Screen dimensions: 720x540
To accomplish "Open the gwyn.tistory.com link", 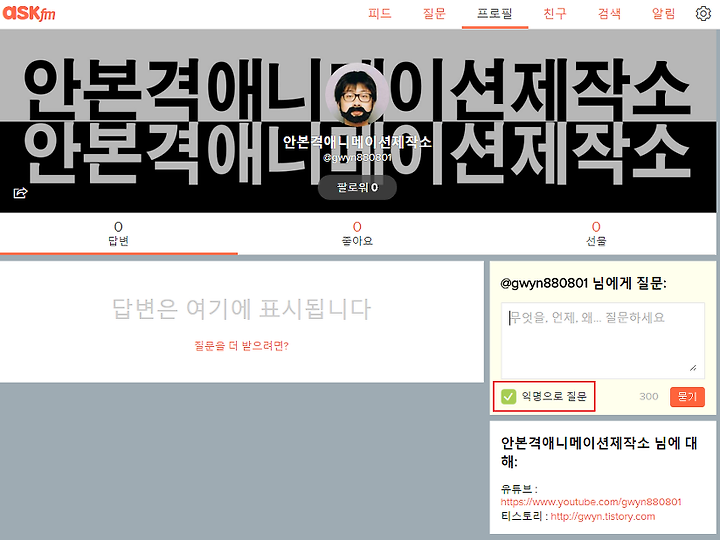I will click(603, 517).
